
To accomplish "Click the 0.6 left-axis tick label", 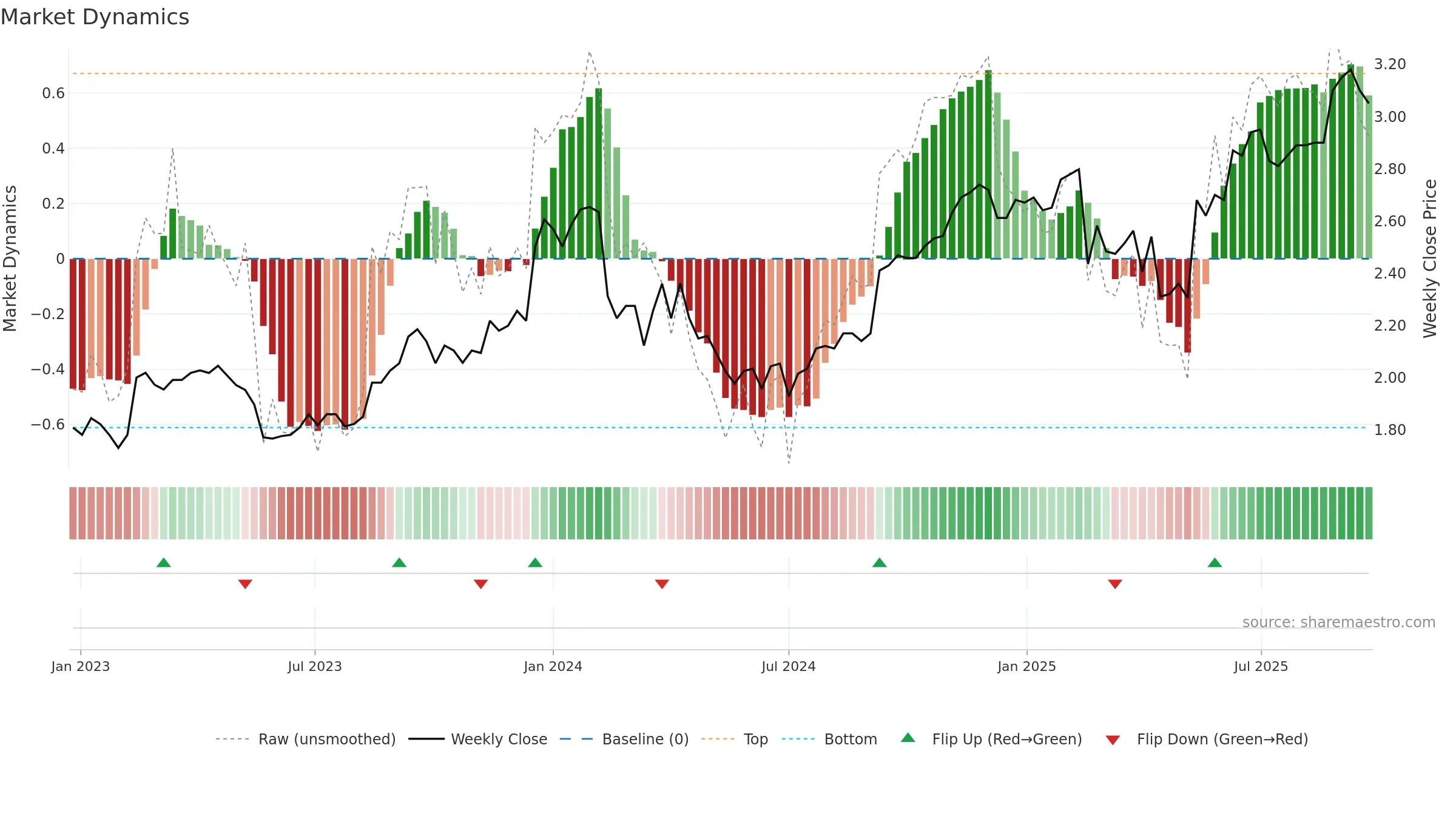I will click(53, 93).
